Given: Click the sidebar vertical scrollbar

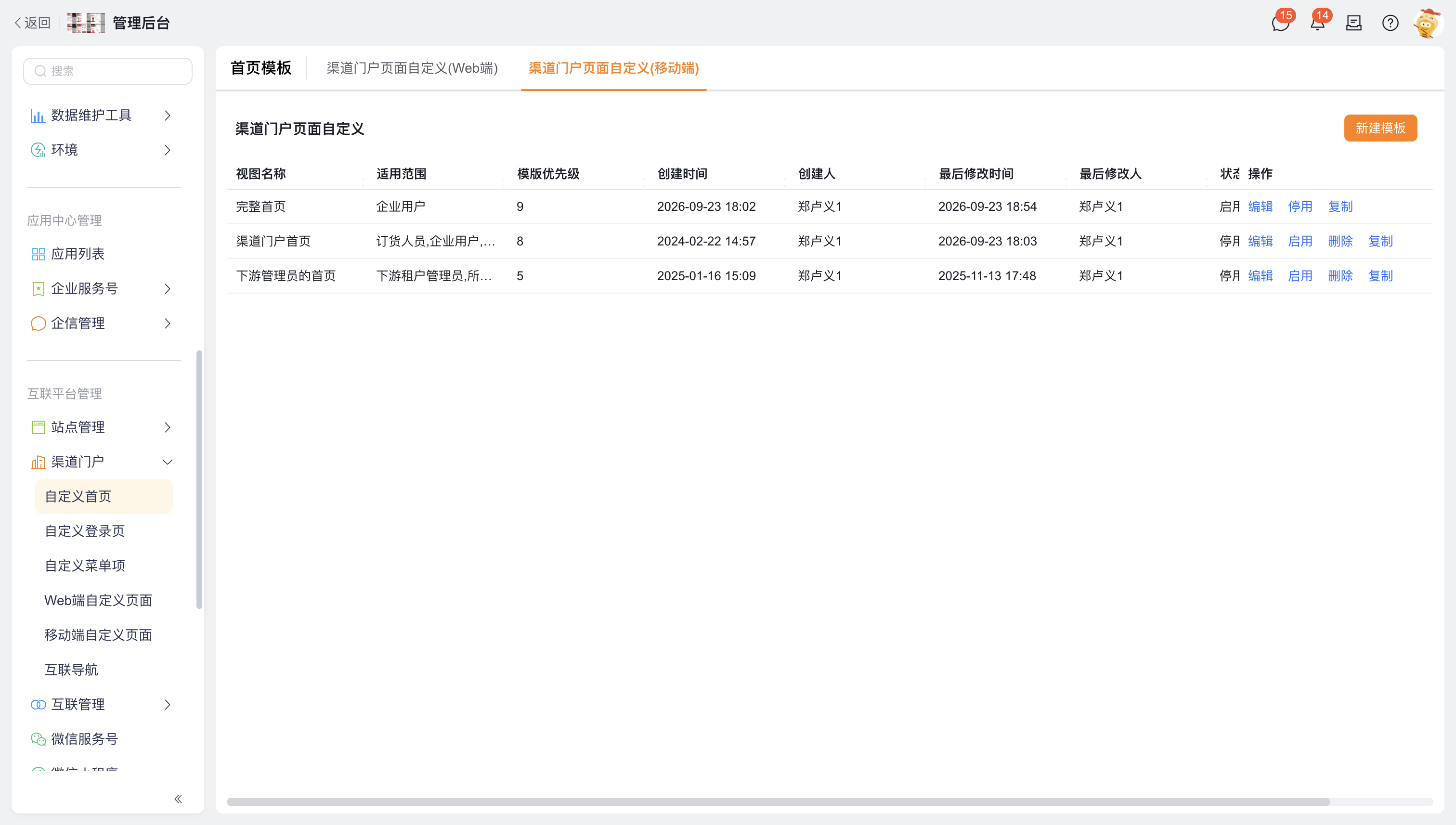Looking at the screenshot, I should pos(199,479).
